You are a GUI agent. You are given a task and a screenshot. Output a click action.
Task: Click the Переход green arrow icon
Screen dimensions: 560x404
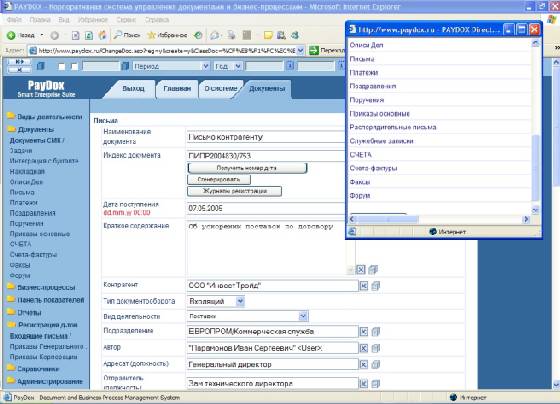pos(314,51)
